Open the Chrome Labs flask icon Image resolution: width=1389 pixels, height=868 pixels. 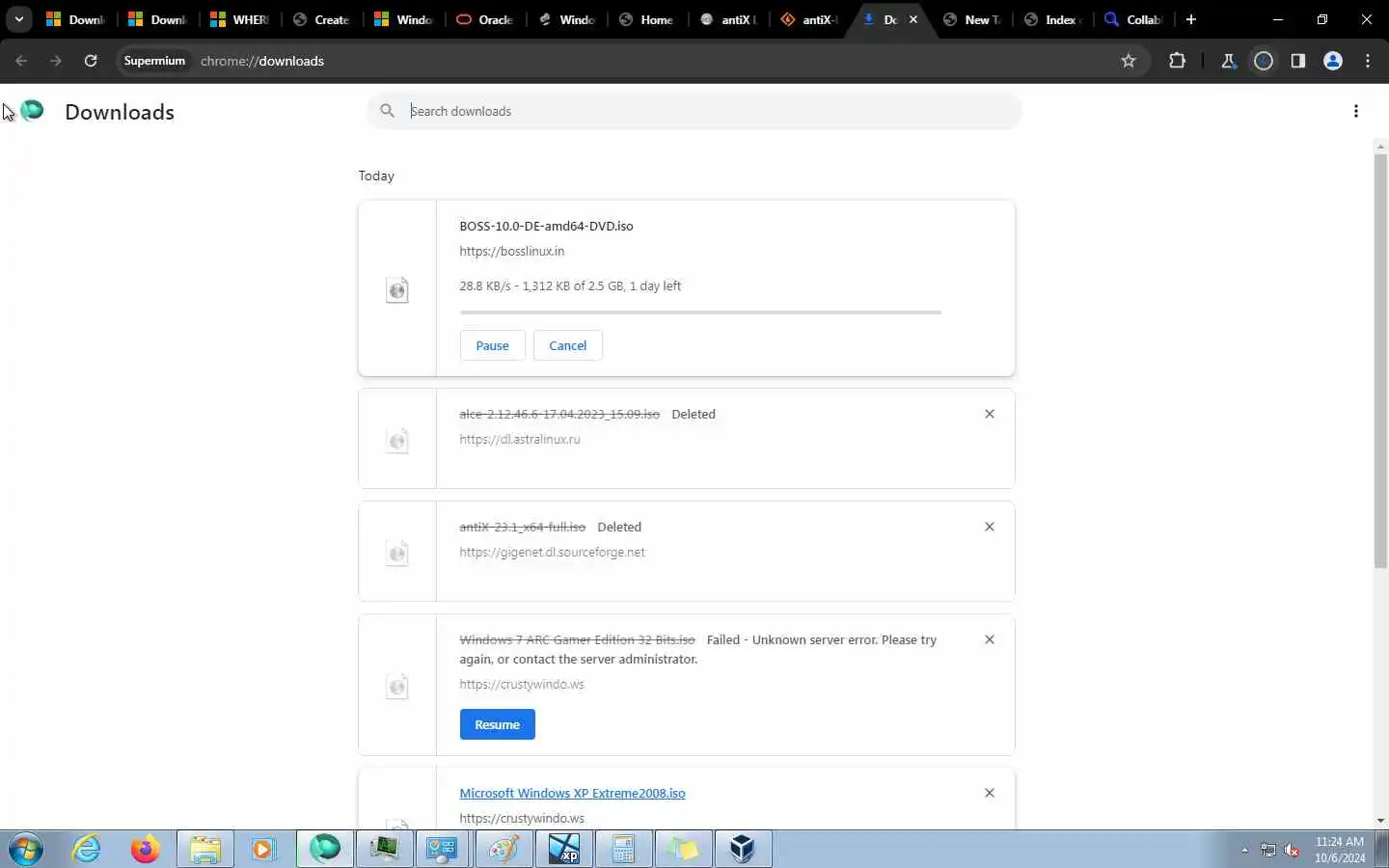pos(1228,61)
